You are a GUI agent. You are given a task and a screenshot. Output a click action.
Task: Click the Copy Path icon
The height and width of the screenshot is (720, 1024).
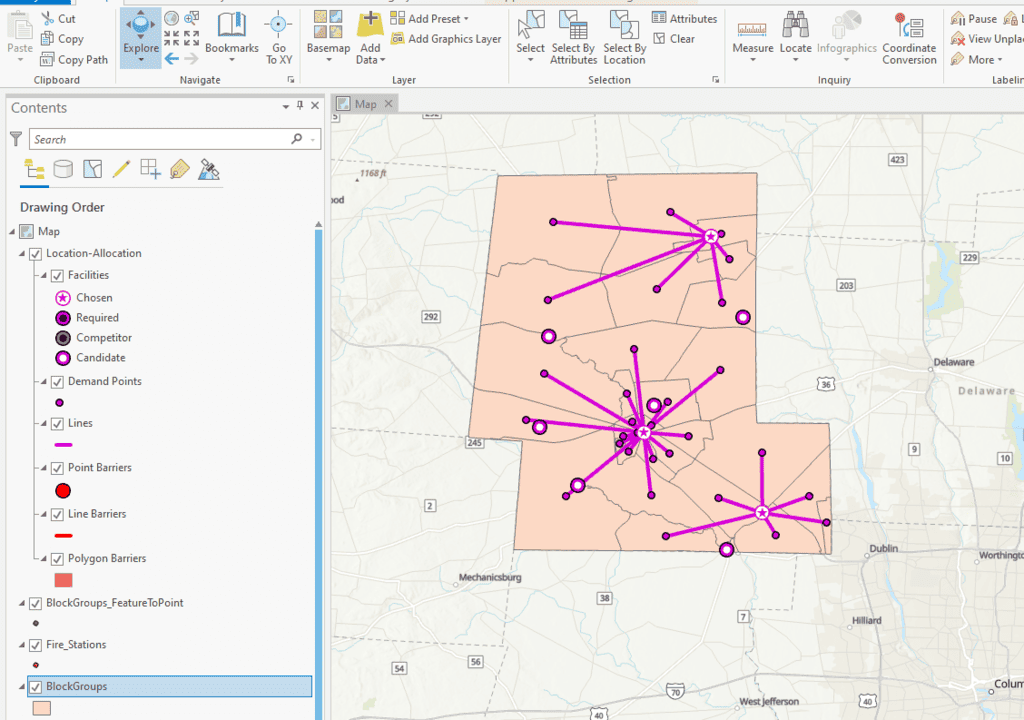pos(47,59)
